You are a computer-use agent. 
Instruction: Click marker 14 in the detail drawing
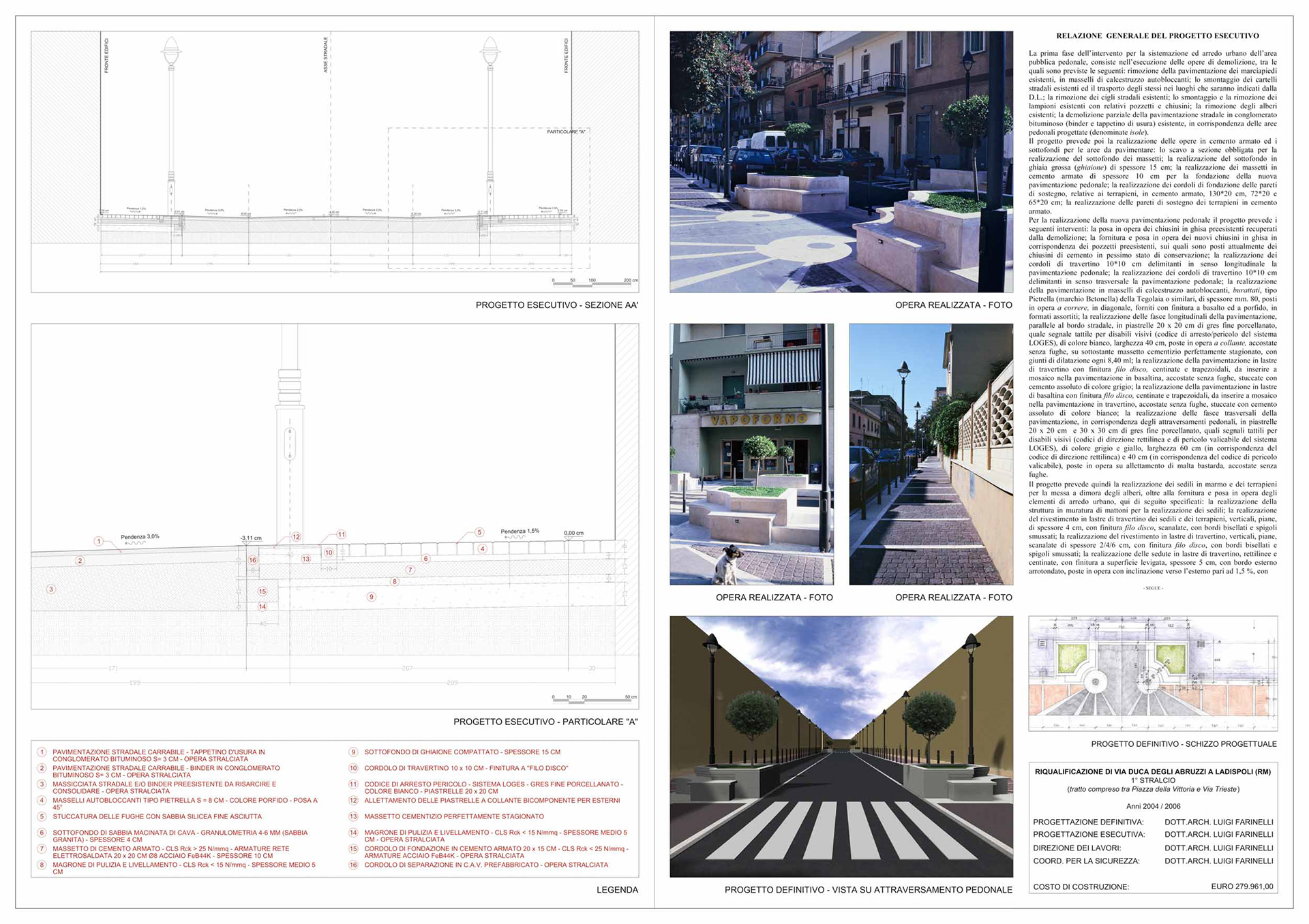[262, 606]
